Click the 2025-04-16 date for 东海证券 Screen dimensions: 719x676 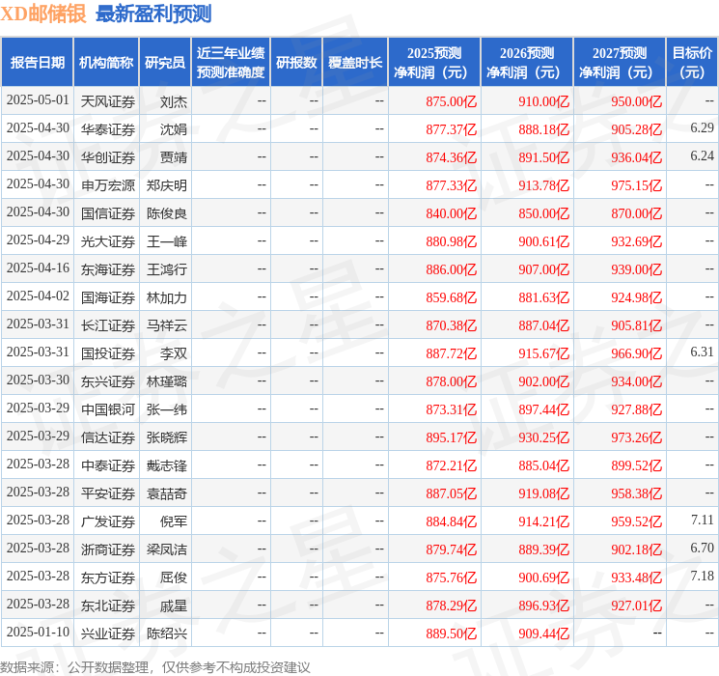38,268
